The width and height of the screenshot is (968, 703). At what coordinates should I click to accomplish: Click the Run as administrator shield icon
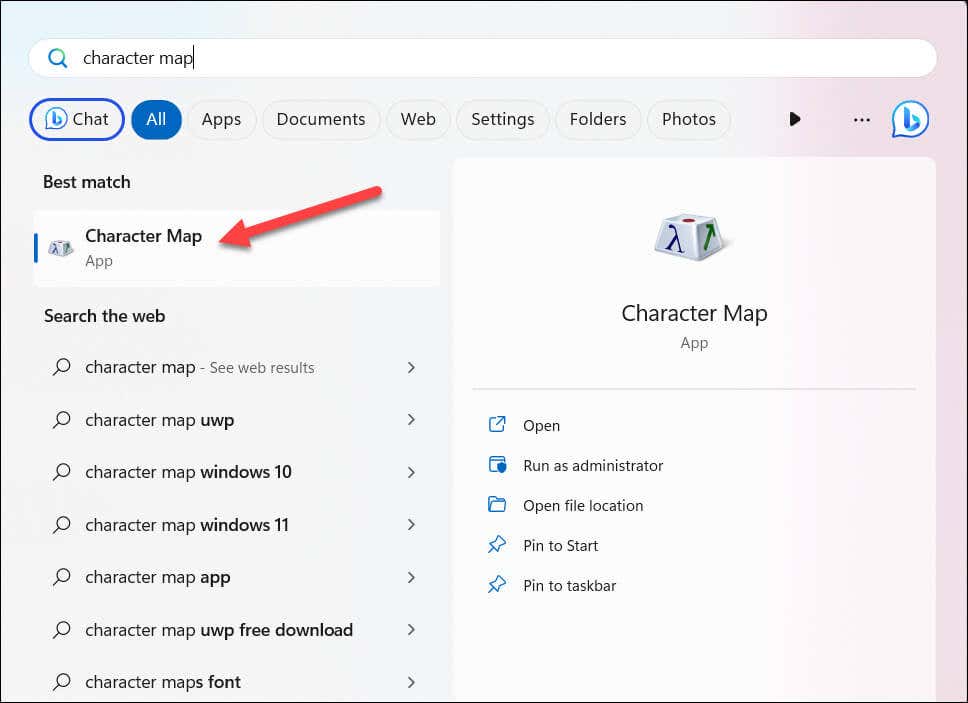497,465
